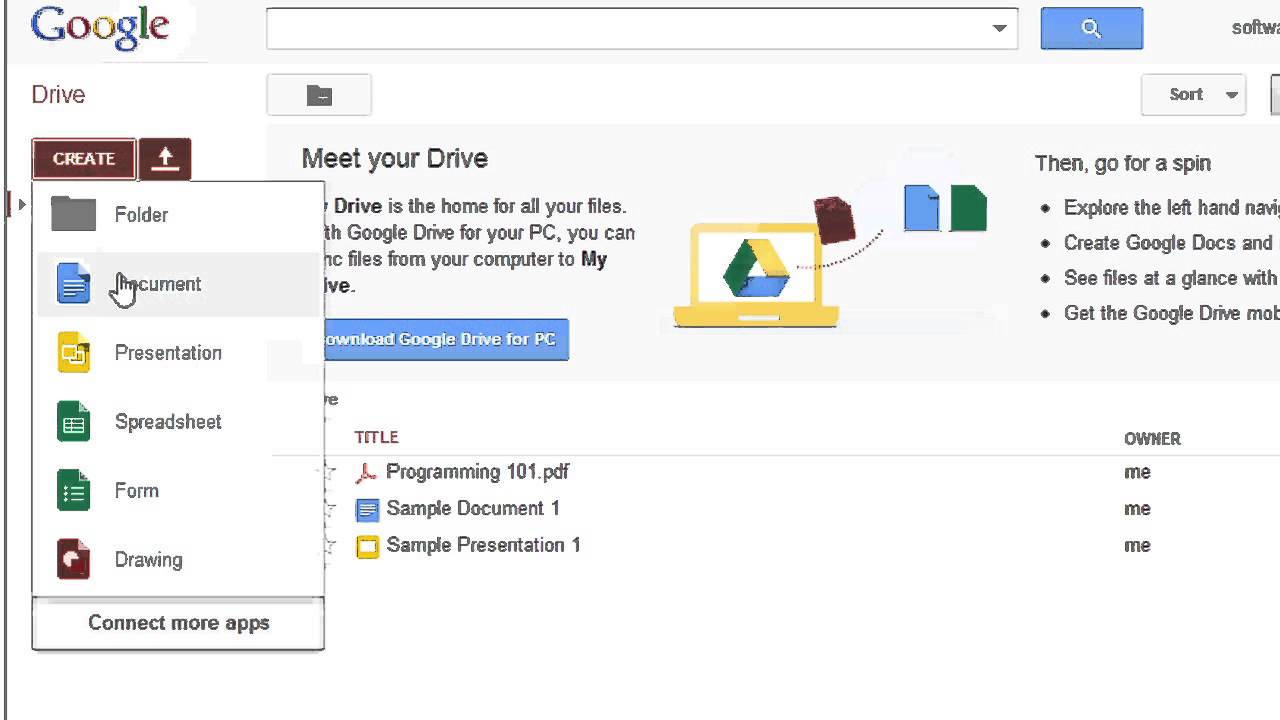Image resolution: width=1280 pixels, height=720 pixels.
Task: Click the green Spreadsheet icon
Action: pyautogui.click(x=74, y=422)
